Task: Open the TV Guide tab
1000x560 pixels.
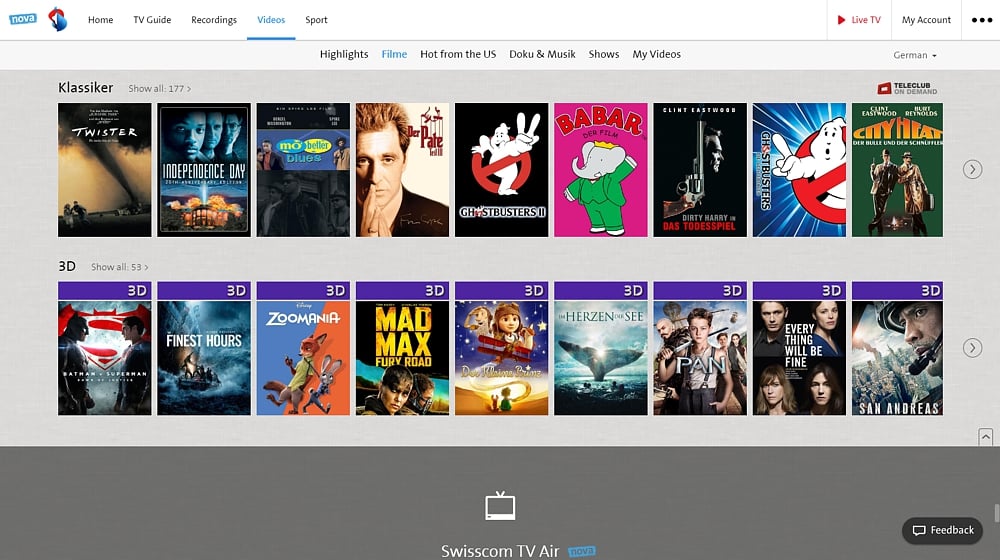Action: (152, 20)
